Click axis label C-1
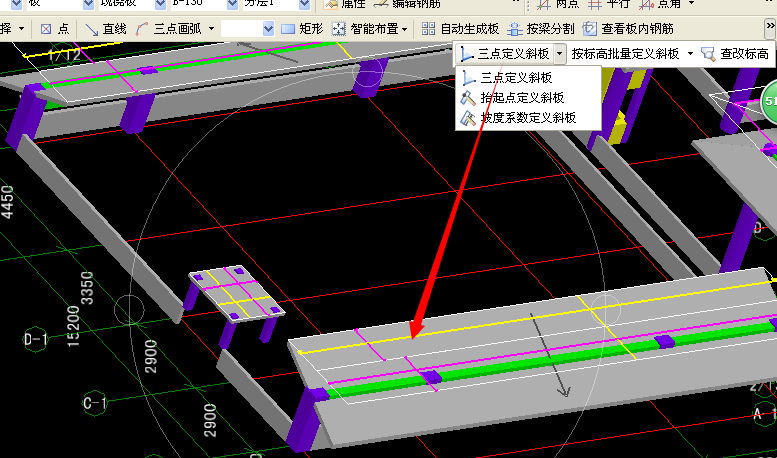Screen dimensions: 777x458 [94, 403]
